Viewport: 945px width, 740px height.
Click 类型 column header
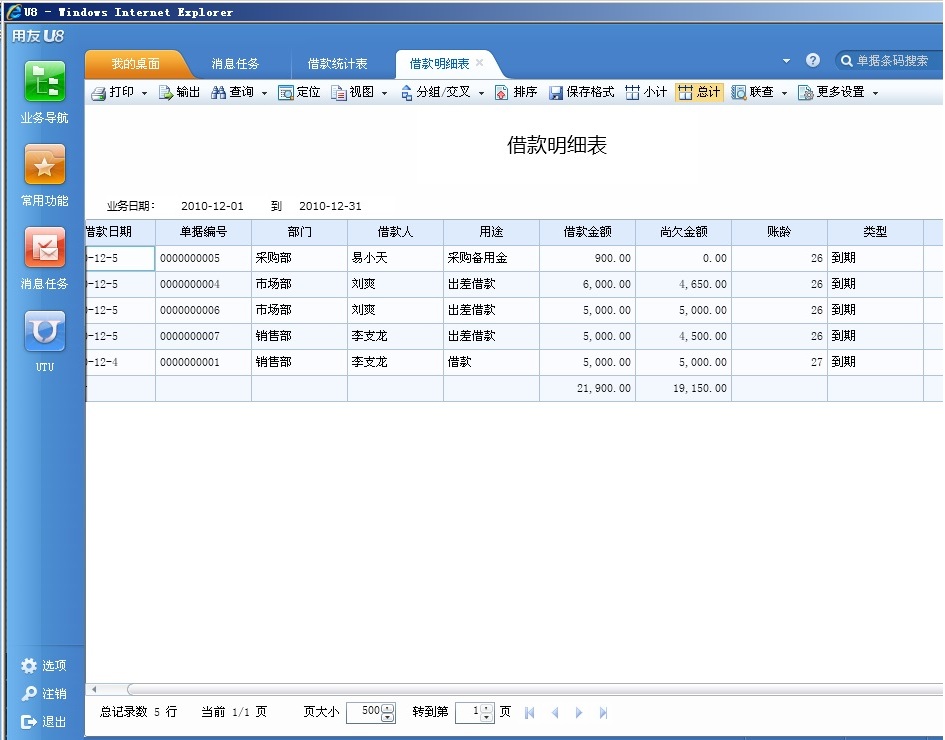(x=875, y=232)
